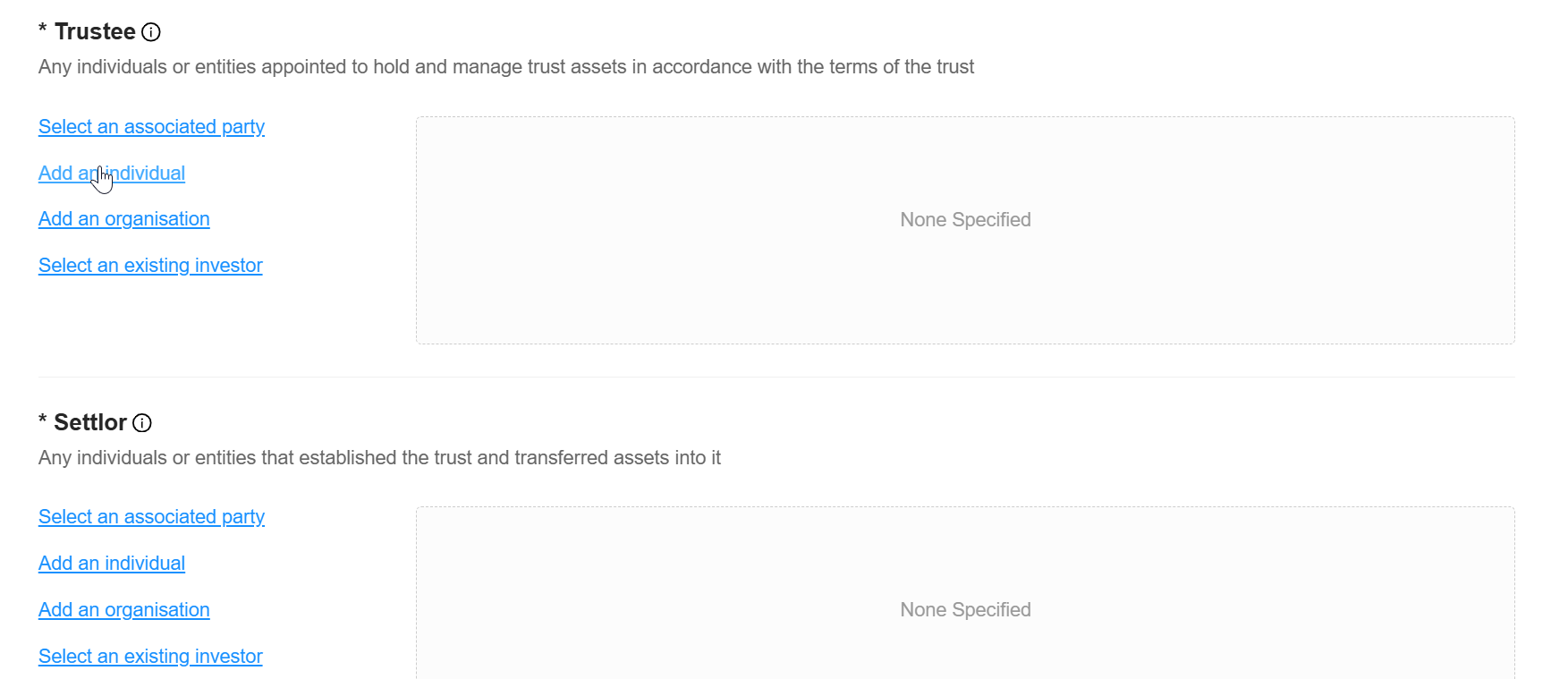Click the Trustee section heading
The width and height of the screenshot is (1568, 679).
(95, 32)
